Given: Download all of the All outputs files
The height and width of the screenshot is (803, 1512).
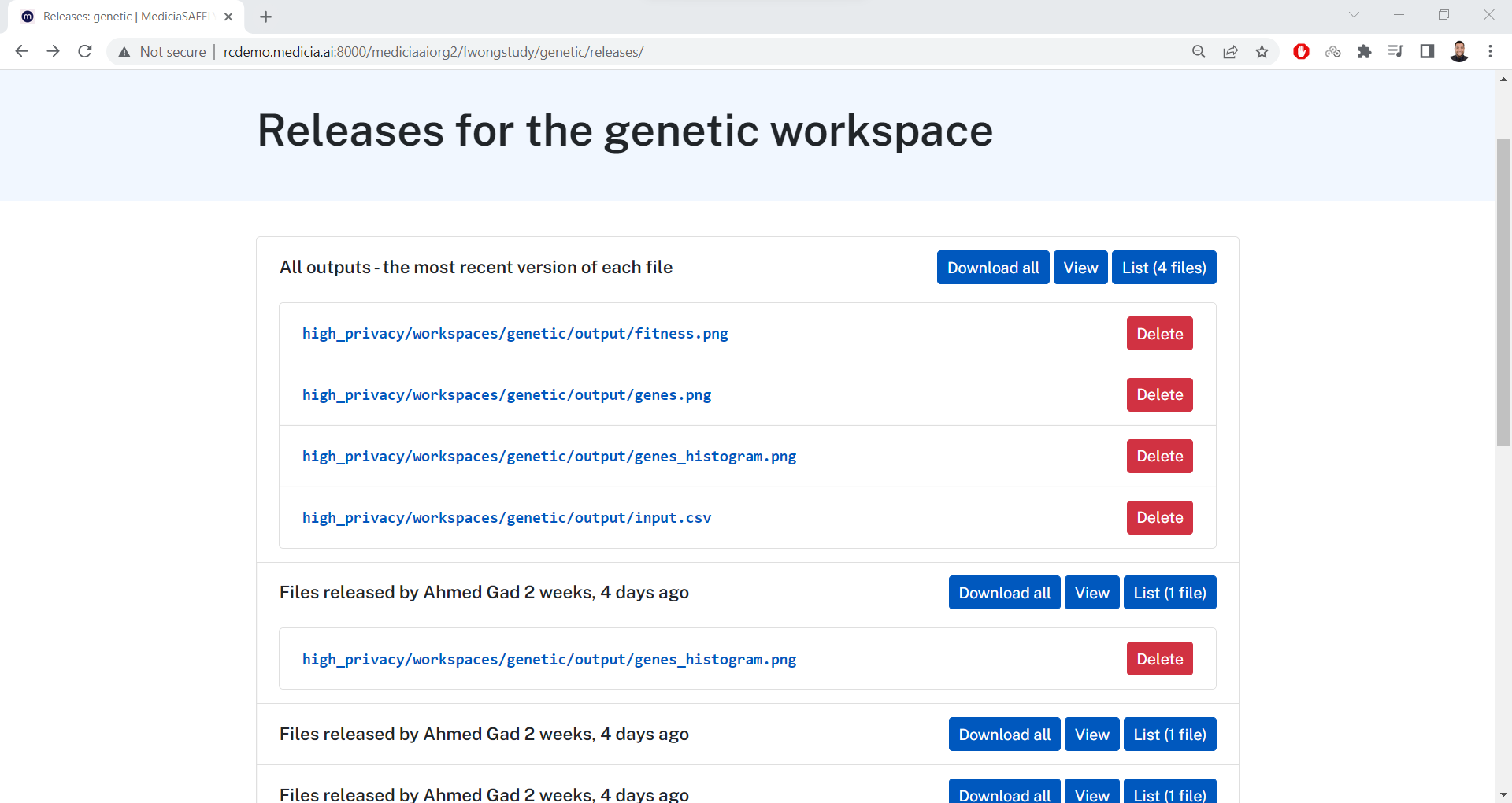Looking at the screenshot, I should [x=993, y=268].
